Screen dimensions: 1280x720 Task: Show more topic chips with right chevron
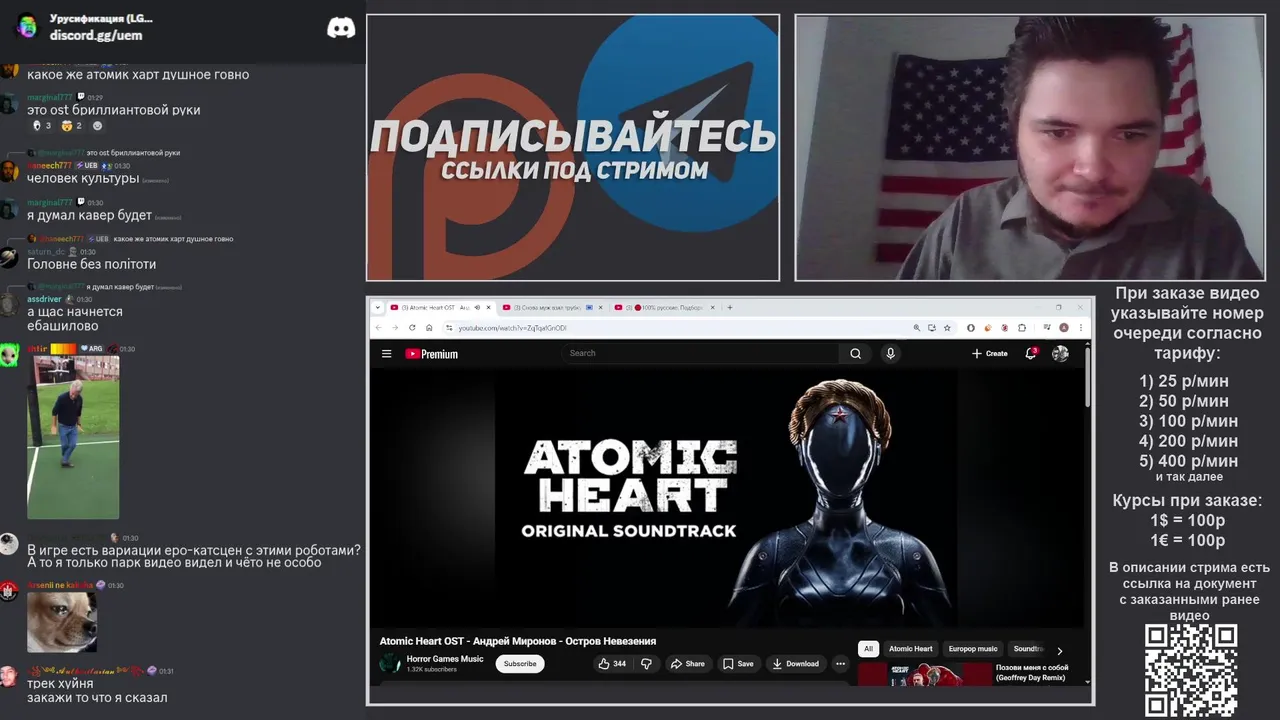tap(1060, 650)
